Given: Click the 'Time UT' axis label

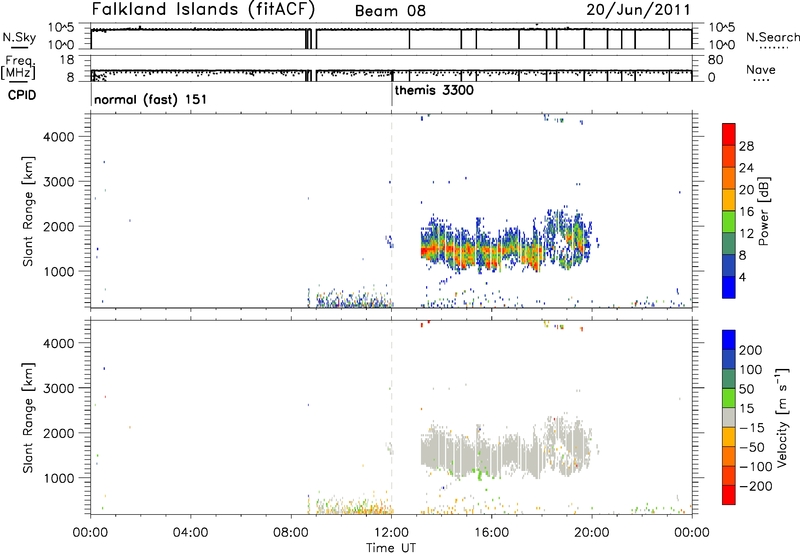Looking at the screenshot, I should [391, 548].
